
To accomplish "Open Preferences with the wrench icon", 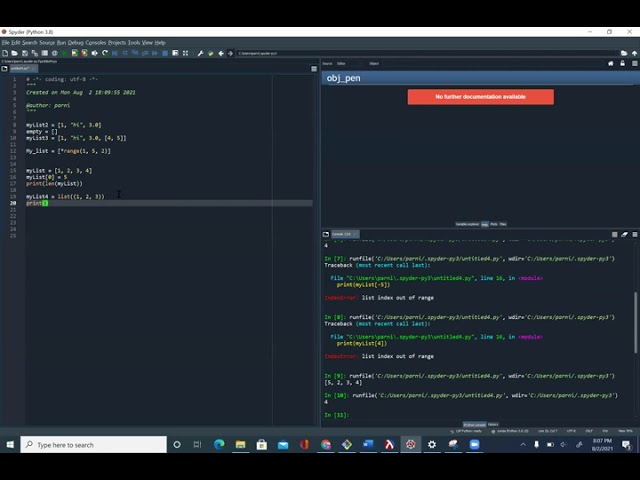I will (200, 53).
